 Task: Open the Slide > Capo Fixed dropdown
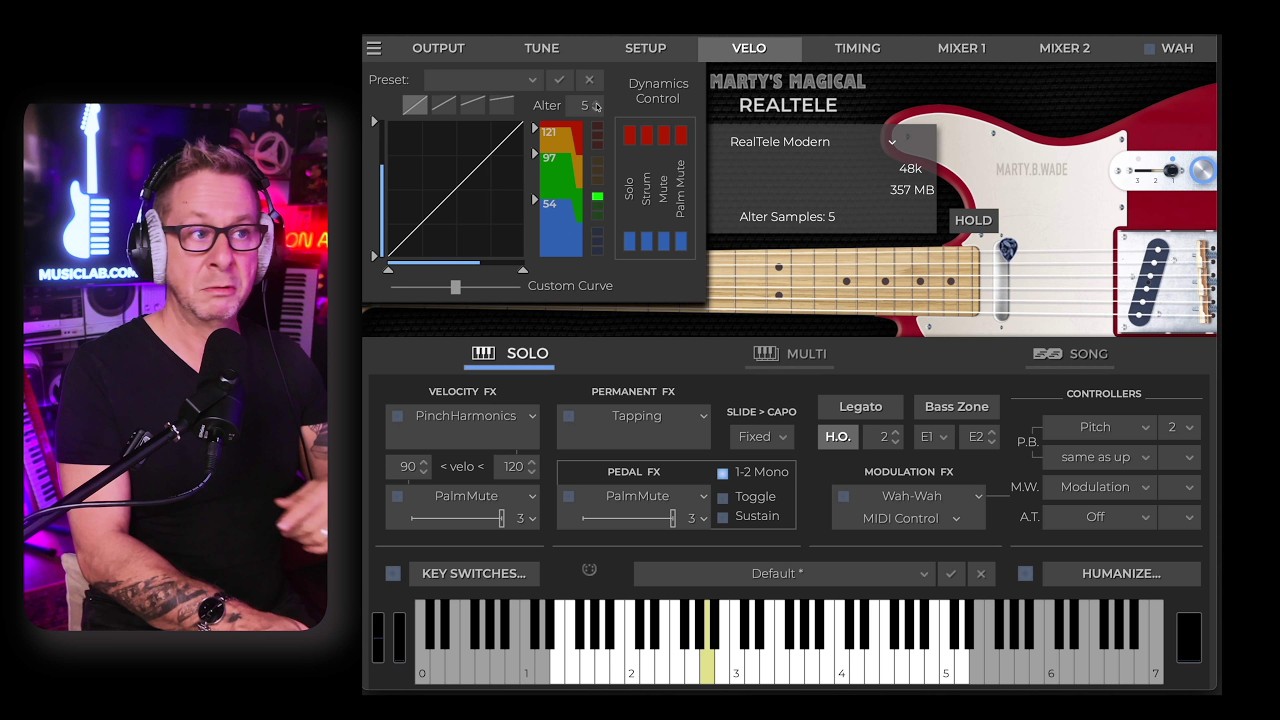click(762, 437)
